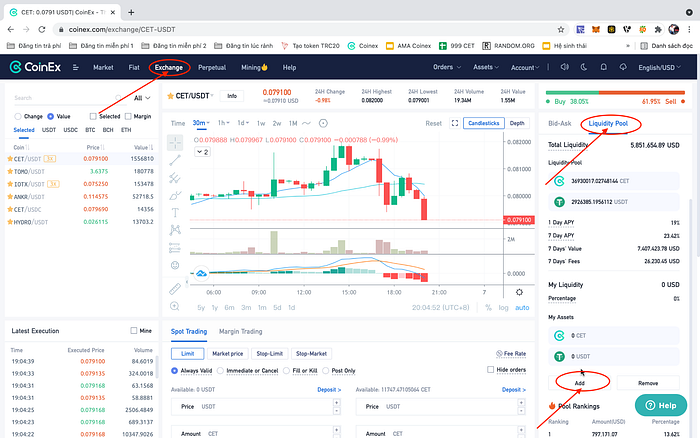Open the compare or add symbol button
The width and height of the screenshot is (700, 438).
(x=323, y=123)
